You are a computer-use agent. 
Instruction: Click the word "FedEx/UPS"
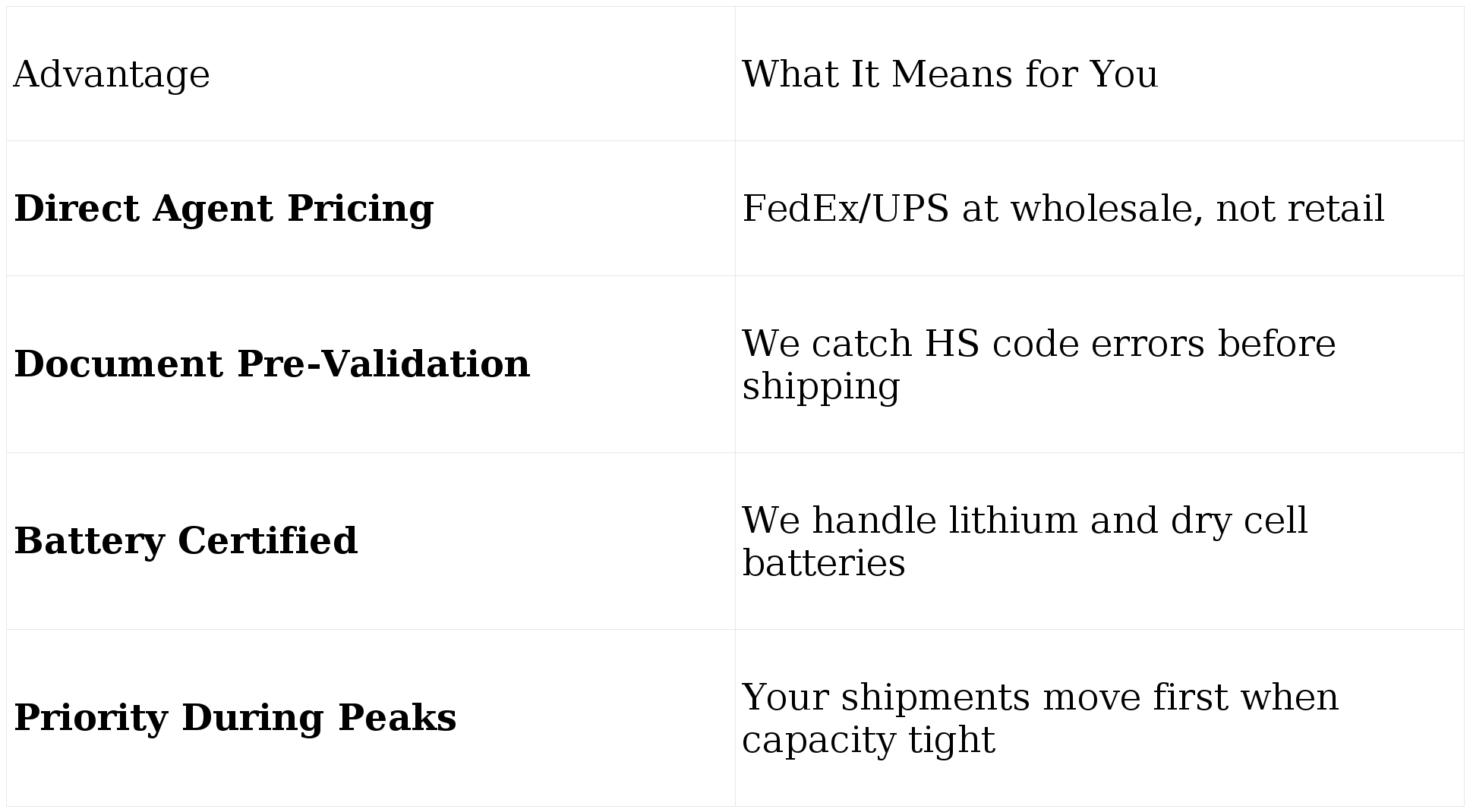[x=845, y=209]
